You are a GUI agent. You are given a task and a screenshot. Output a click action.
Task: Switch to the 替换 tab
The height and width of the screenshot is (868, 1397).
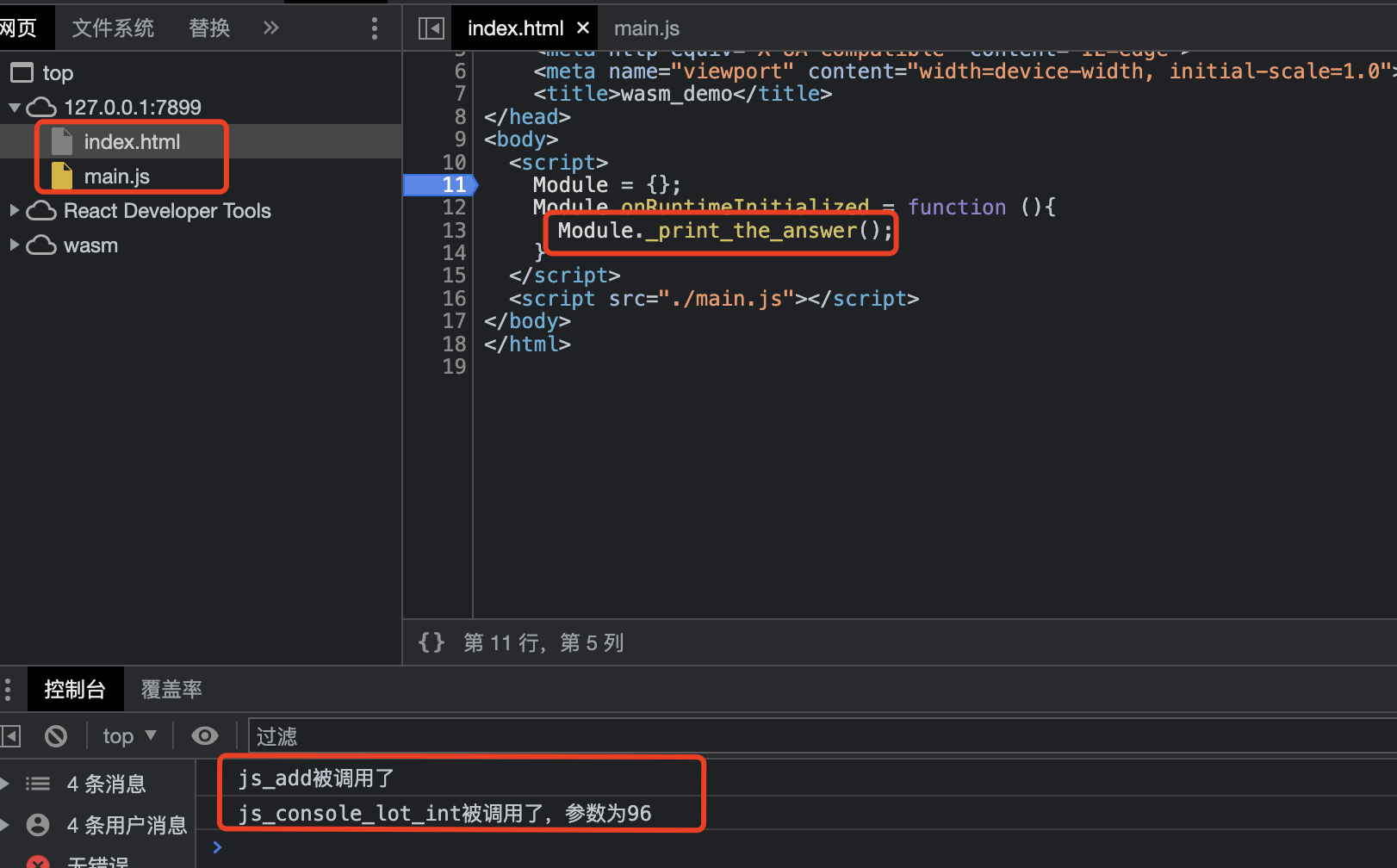click(209, 28)
